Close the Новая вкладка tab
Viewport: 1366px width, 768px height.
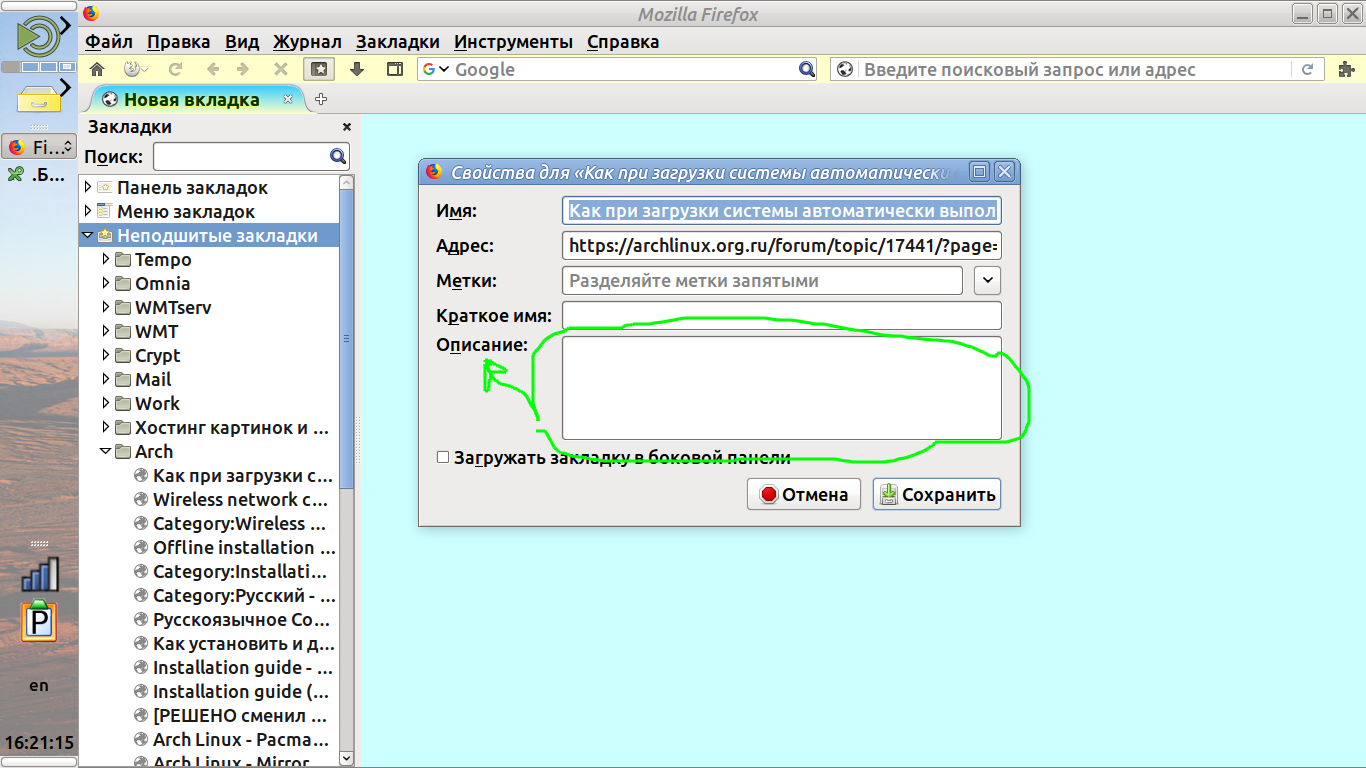pyautogui.click(x=288, y=99)
